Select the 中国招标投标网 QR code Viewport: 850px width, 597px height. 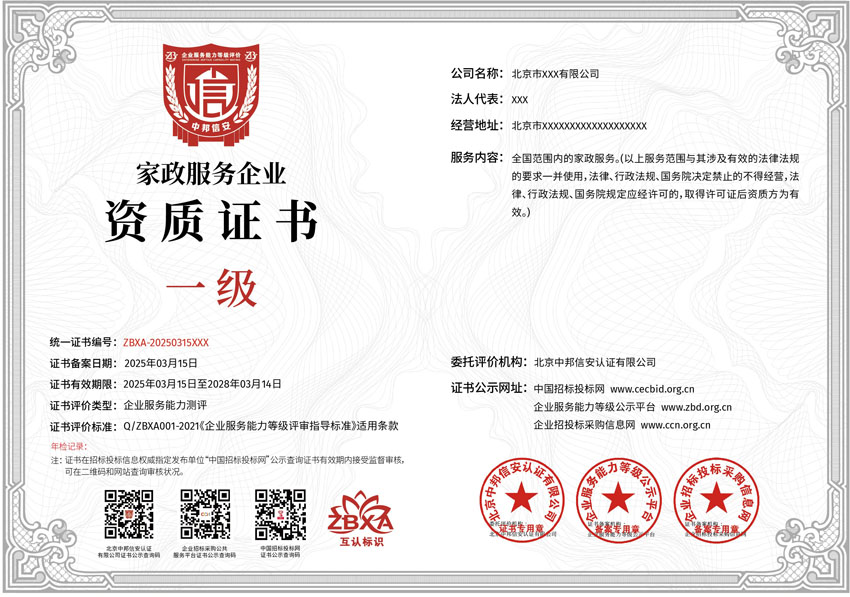point(280,515)
